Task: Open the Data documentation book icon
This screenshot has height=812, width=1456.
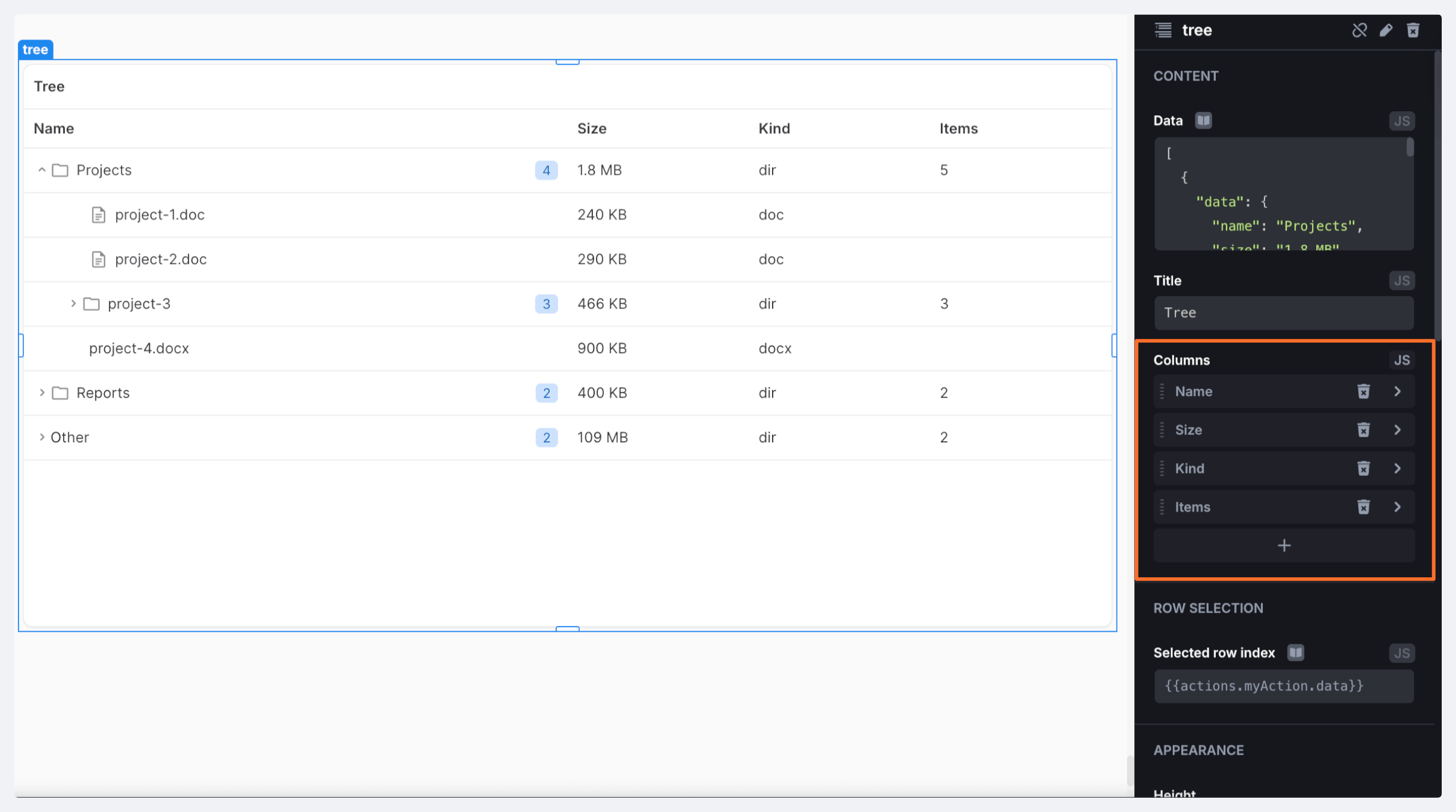Action: pos(1203,121)
